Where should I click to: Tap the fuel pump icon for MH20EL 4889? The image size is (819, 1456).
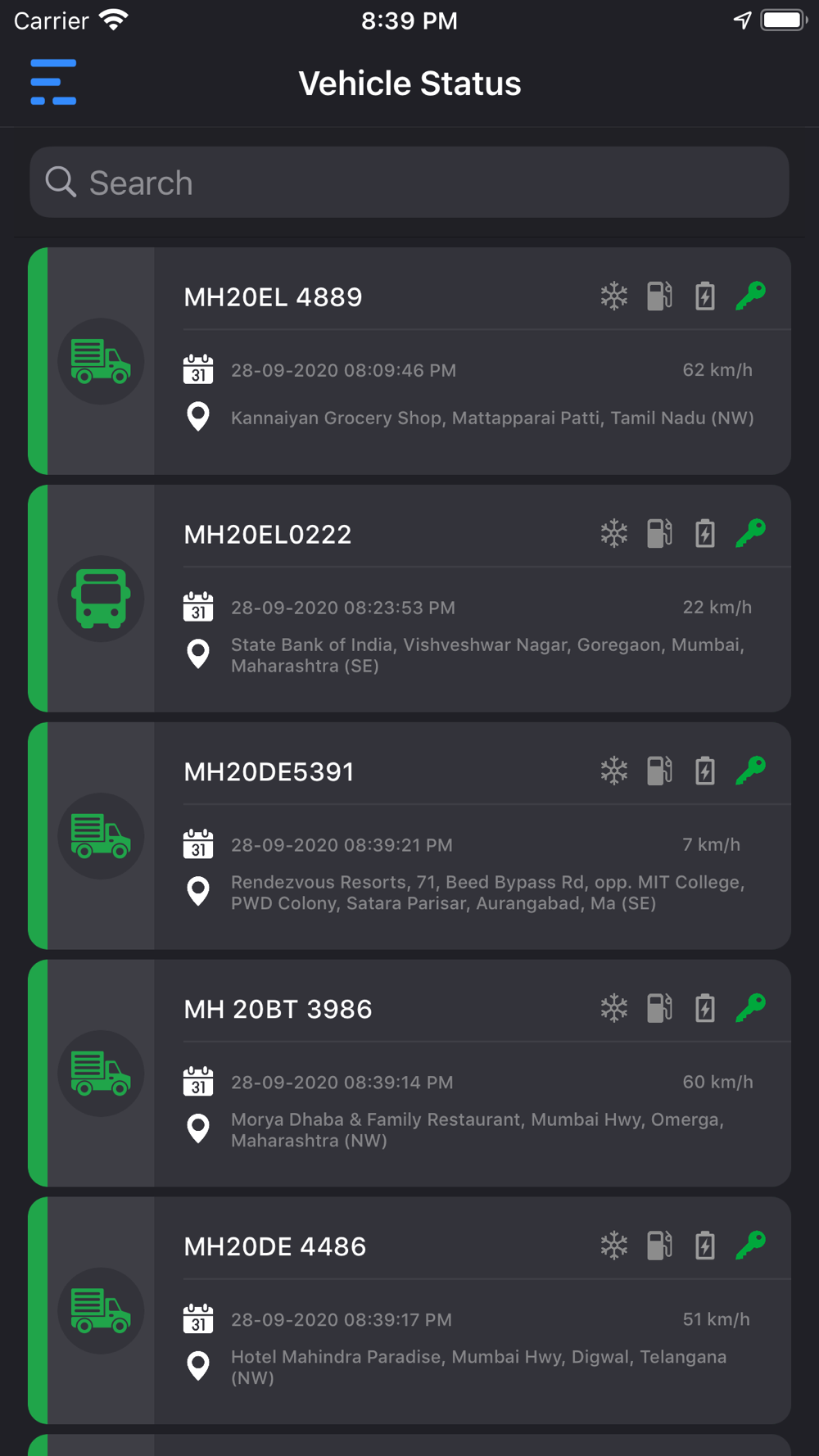[x=659, y=296]
